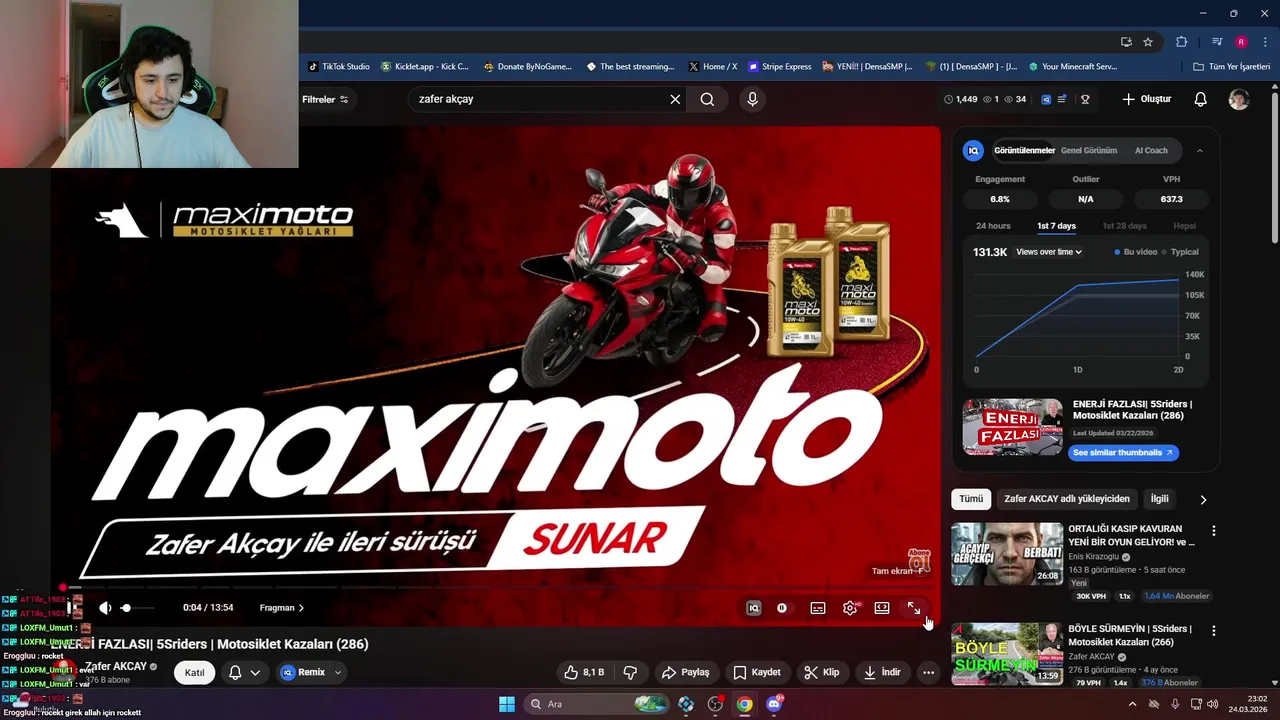This screenshot has height=720, width=1280.
Task: Click the Katıl join button
Action: [x=194, y=673]
